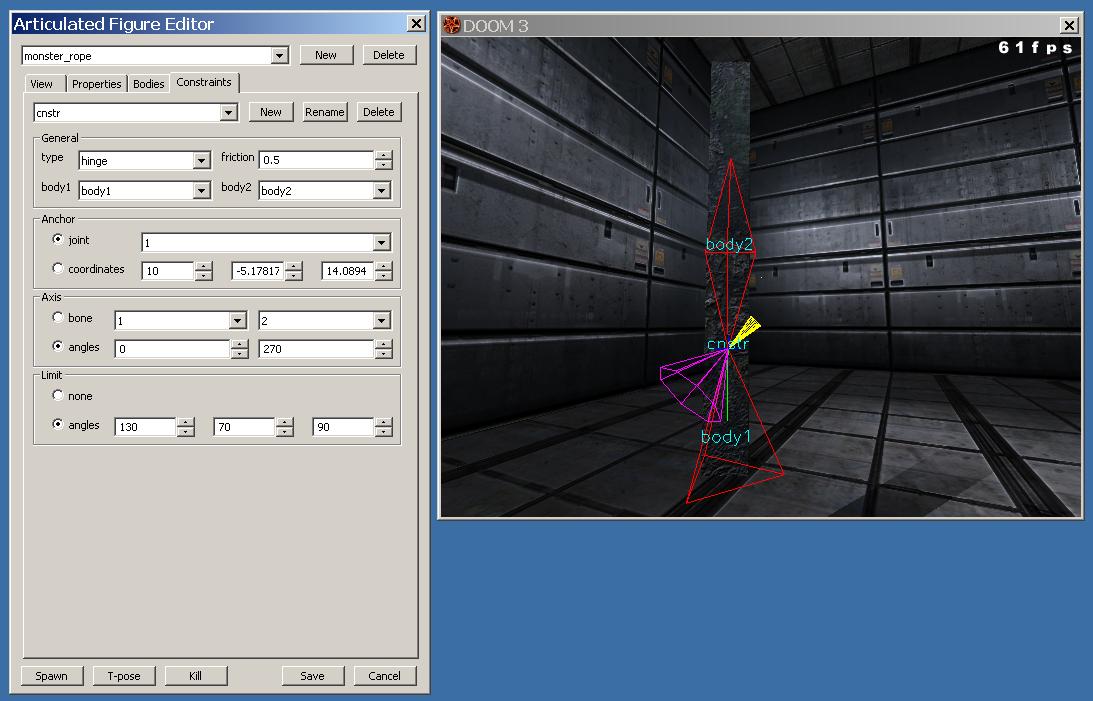This screenshot has width=1093, height=701.
Task: Adjust the friction spinner arrows
Action: [x=383, y=160]
